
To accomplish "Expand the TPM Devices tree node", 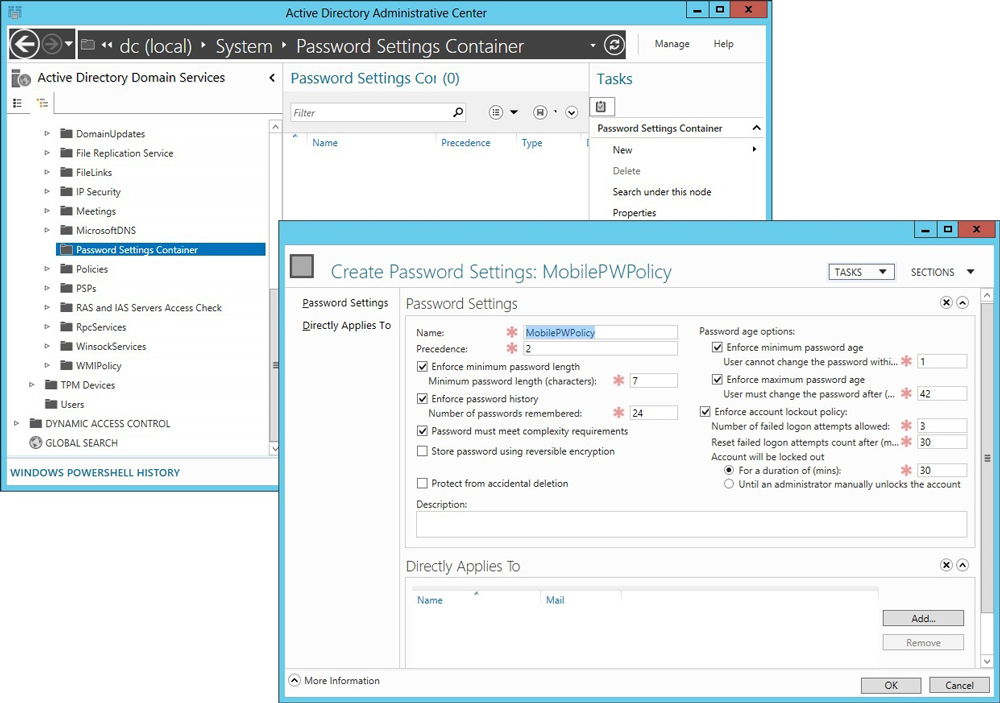I will (31, 385).
